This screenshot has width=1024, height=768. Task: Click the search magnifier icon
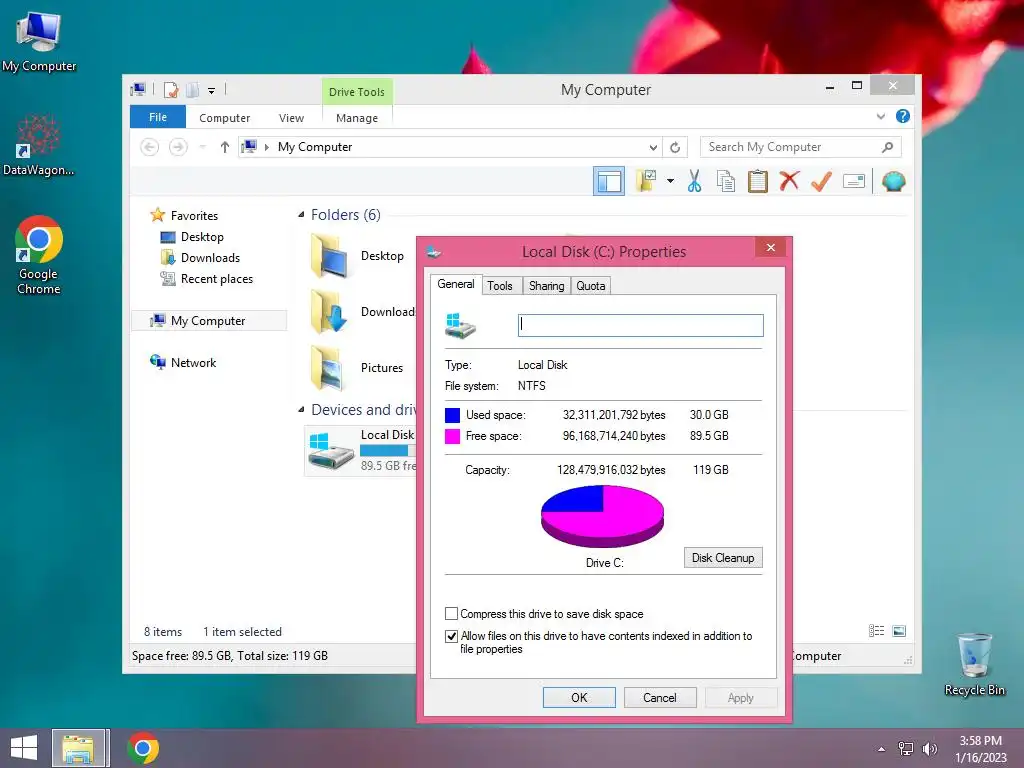[x=887, y=147]
